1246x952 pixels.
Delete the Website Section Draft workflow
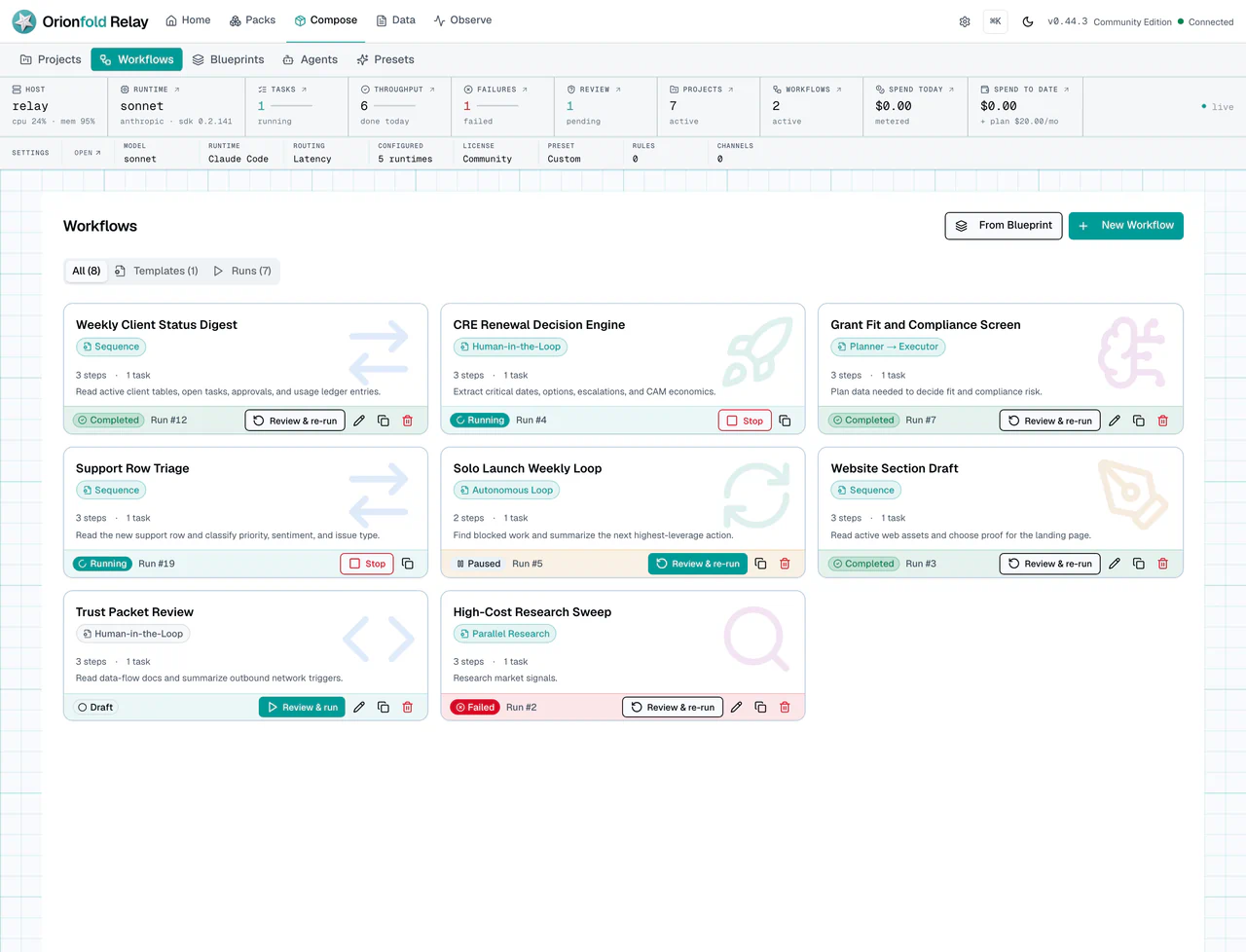(x=1163, y=564)
